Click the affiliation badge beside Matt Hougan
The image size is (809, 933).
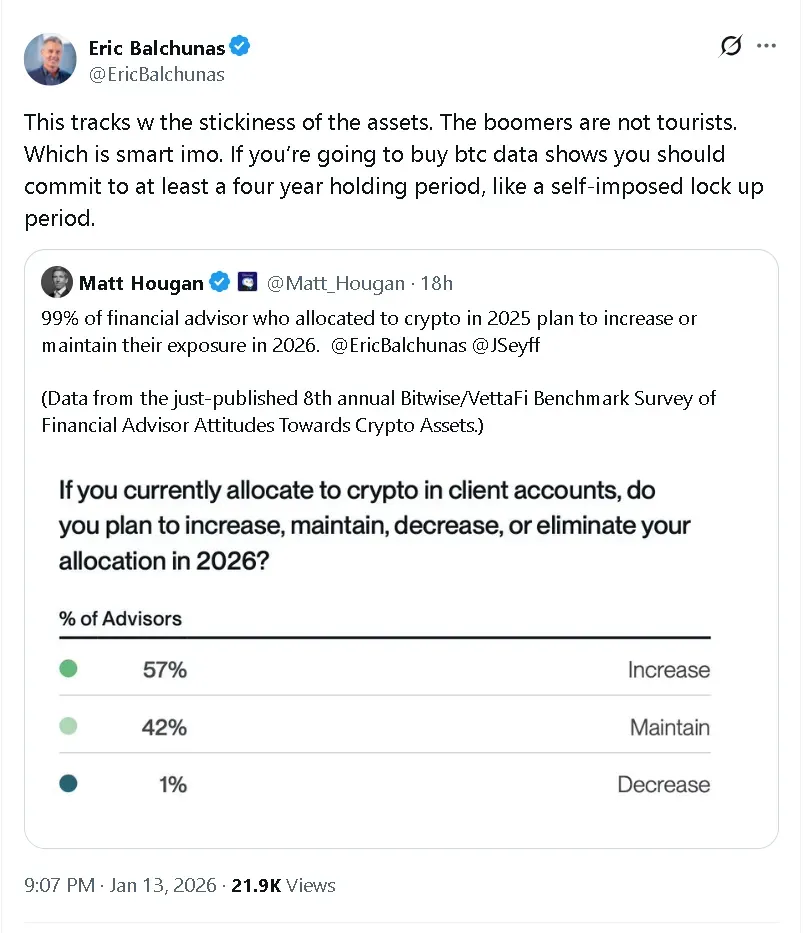point(249,283)
